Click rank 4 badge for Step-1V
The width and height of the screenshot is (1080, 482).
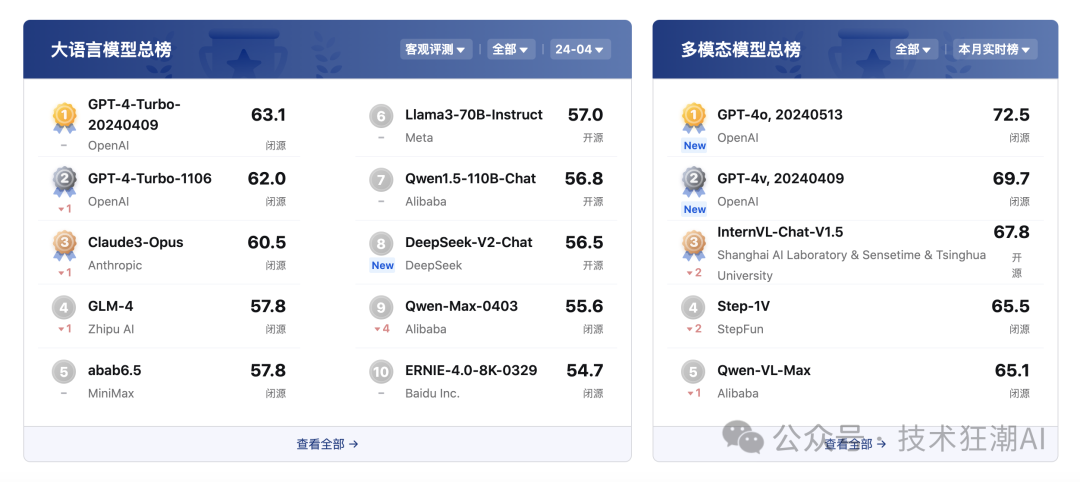pos(694,307)
